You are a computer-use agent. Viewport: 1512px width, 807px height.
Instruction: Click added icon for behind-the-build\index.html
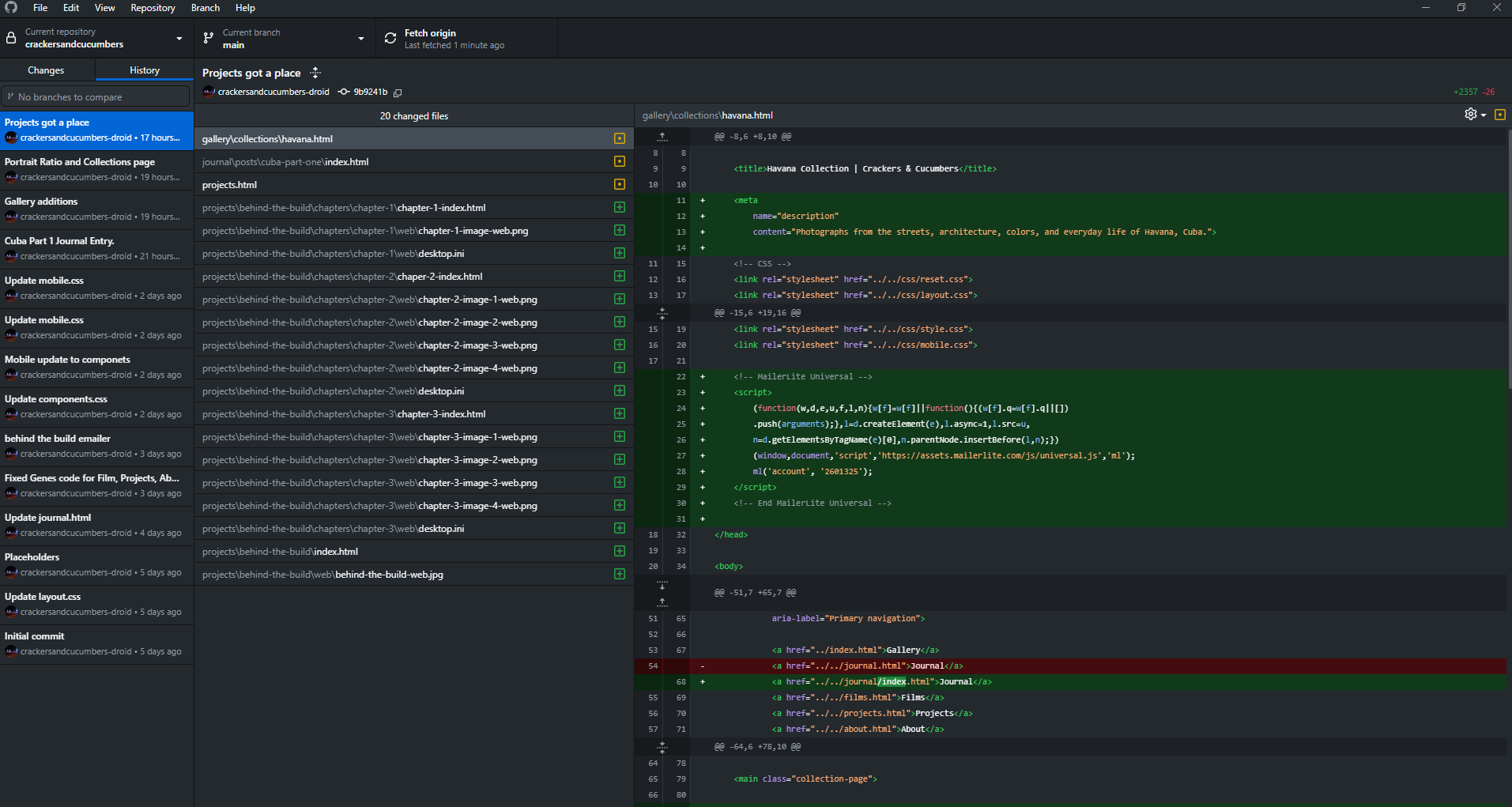pyautogui.click(x=620, y=551)
